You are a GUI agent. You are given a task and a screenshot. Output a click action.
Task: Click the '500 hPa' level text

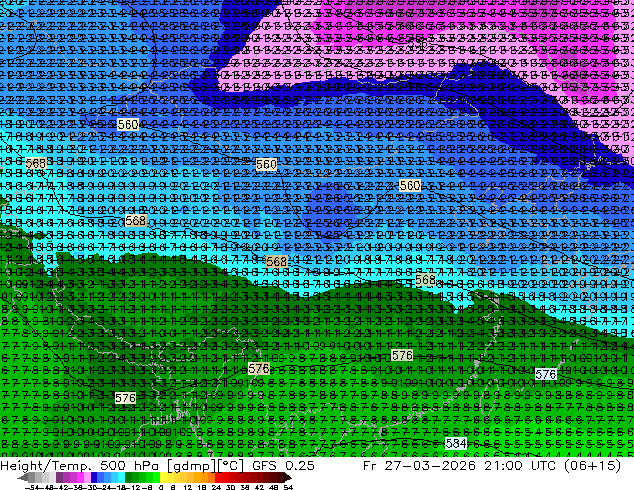129,465
